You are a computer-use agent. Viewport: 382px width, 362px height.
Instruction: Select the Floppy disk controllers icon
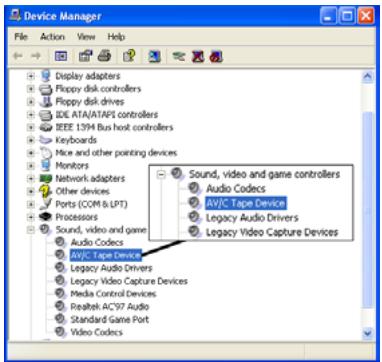pos(45,89)
